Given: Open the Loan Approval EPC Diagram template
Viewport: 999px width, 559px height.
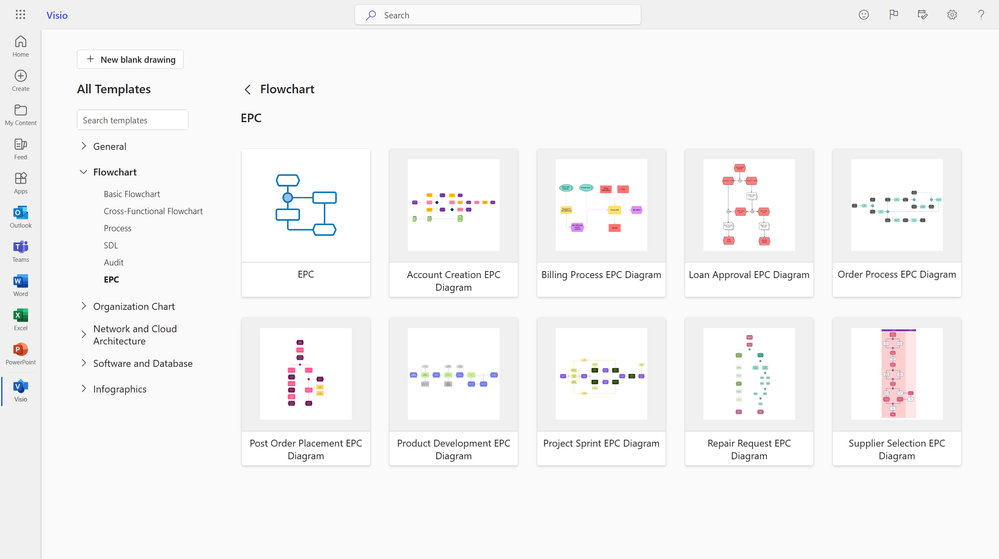Looking at the screenshot, I should pos(749,222).
